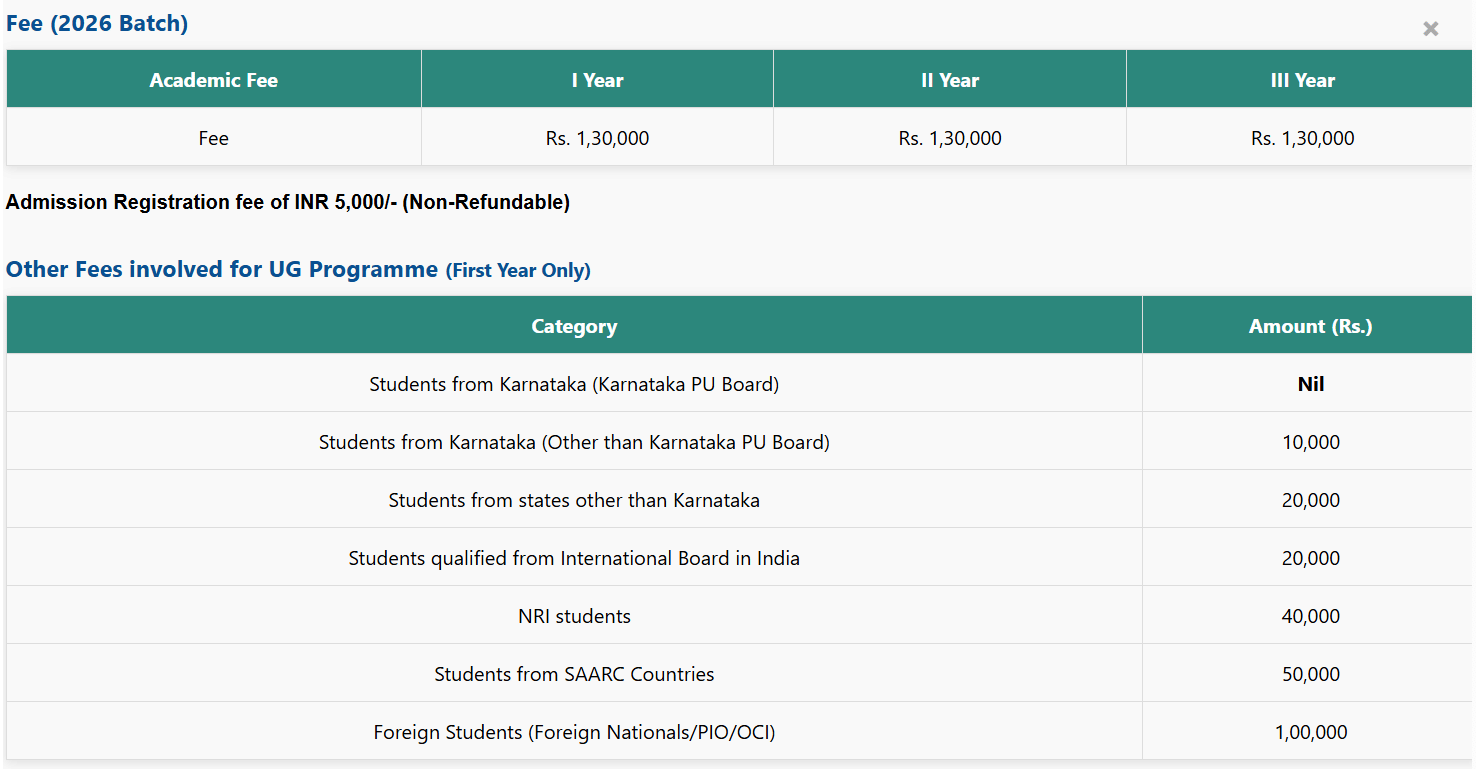Image resolution: width=1476 pixels, height=769 pixels.
Task: Select the III Year fee amount cell
Action: 1302,138
